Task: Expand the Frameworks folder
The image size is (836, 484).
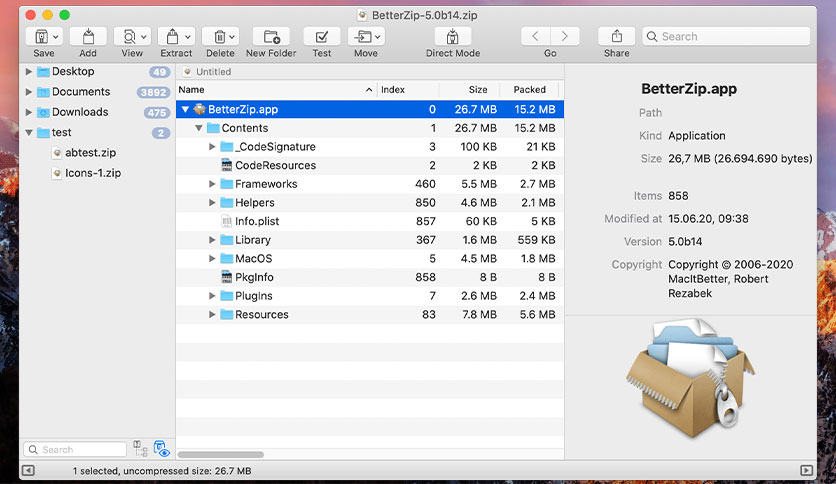Action: click(x=212, y=184)
